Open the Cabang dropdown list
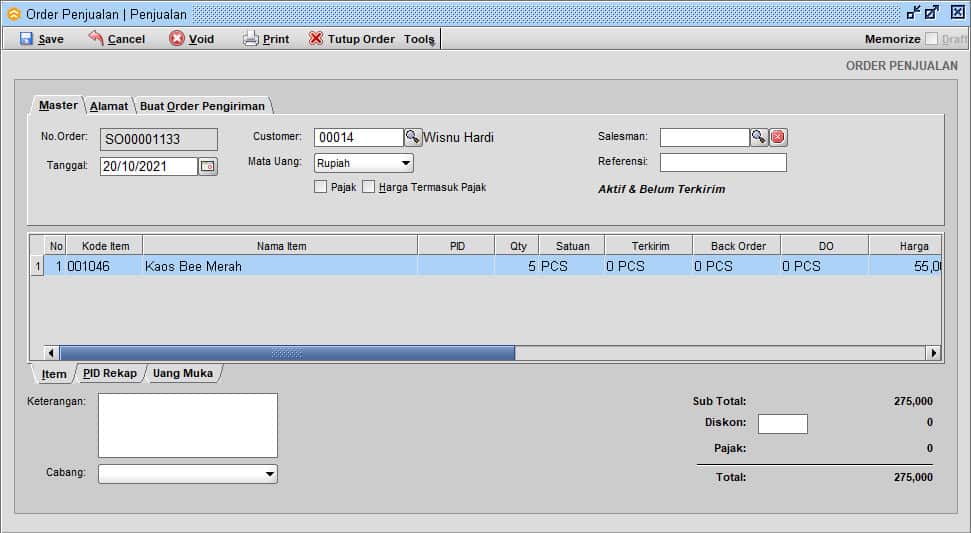The image size is (971, 533). coord(269,474)
